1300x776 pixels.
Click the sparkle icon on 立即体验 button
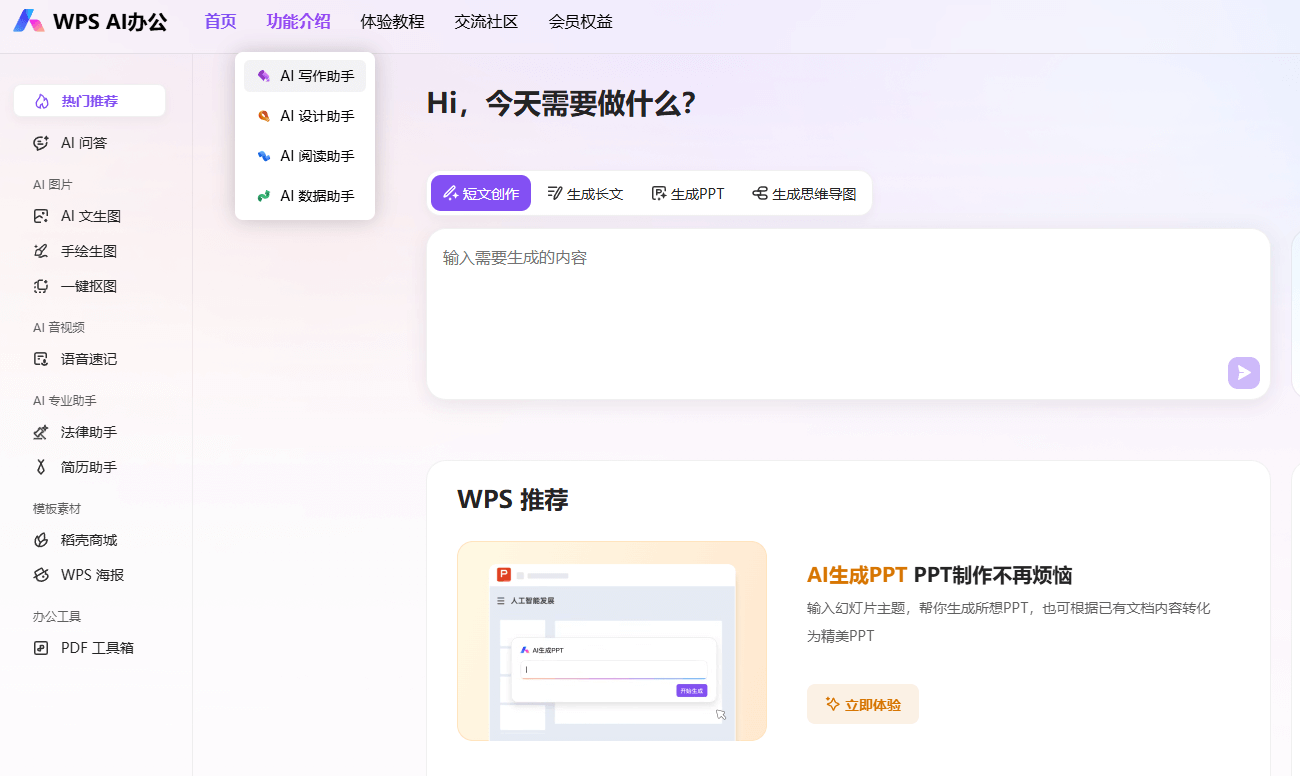click(x=832, y=704)
